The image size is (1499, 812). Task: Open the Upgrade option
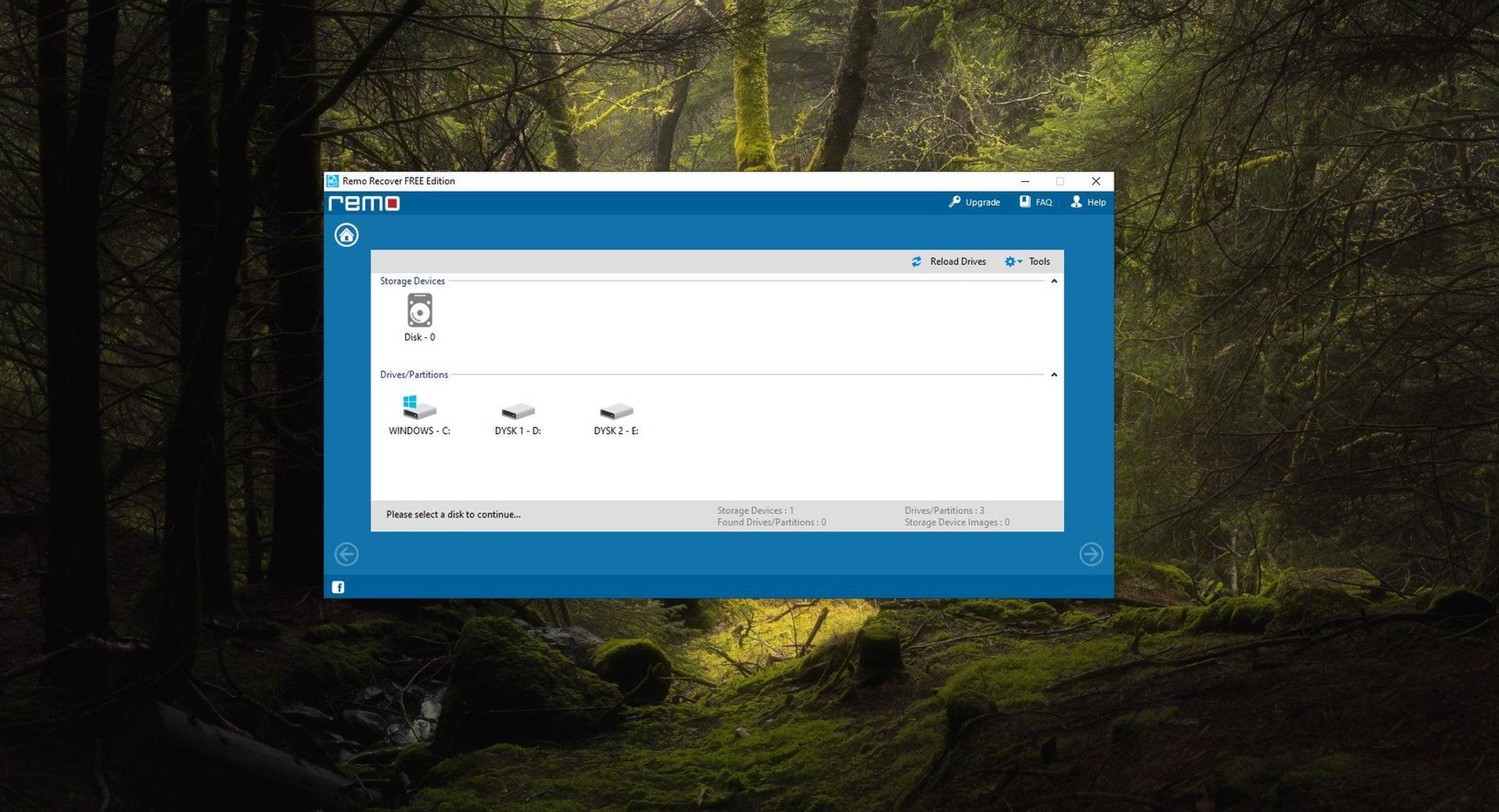(x=974, y=202)
